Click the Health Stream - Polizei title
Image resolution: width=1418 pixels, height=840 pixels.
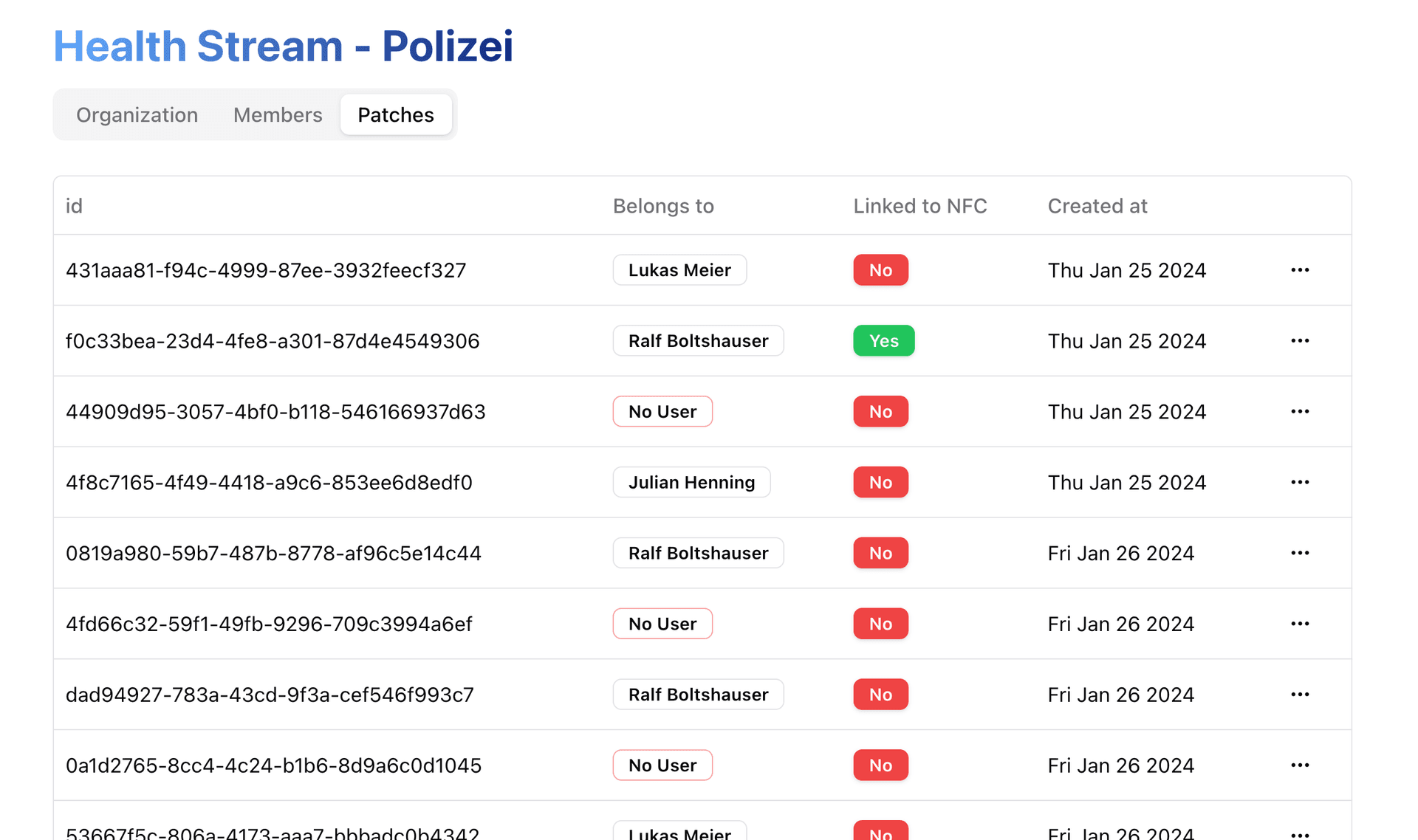283,46
